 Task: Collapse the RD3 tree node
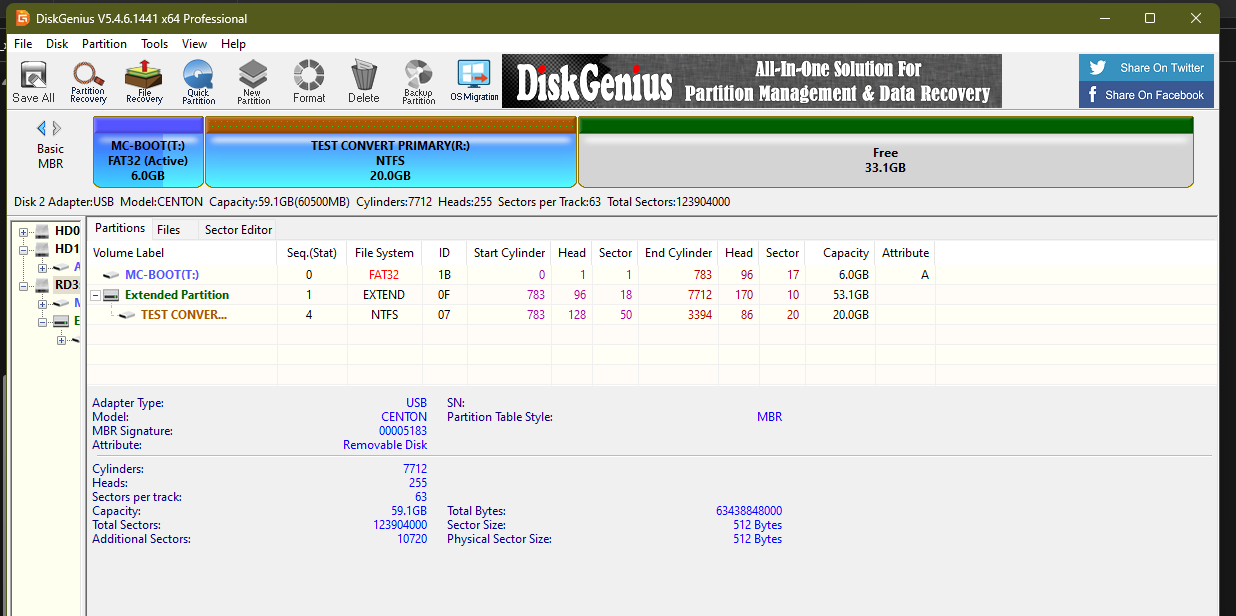(24, 286)
